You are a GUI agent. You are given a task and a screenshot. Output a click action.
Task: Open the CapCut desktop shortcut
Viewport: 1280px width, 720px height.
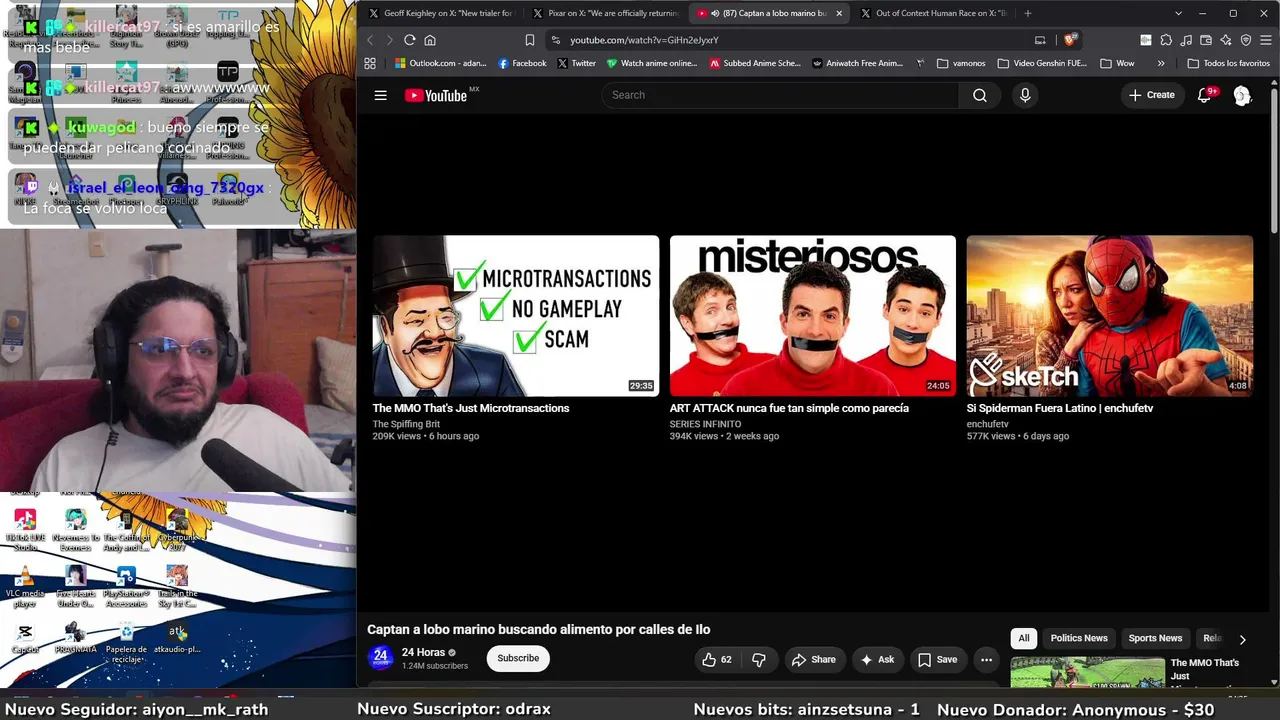25,638
